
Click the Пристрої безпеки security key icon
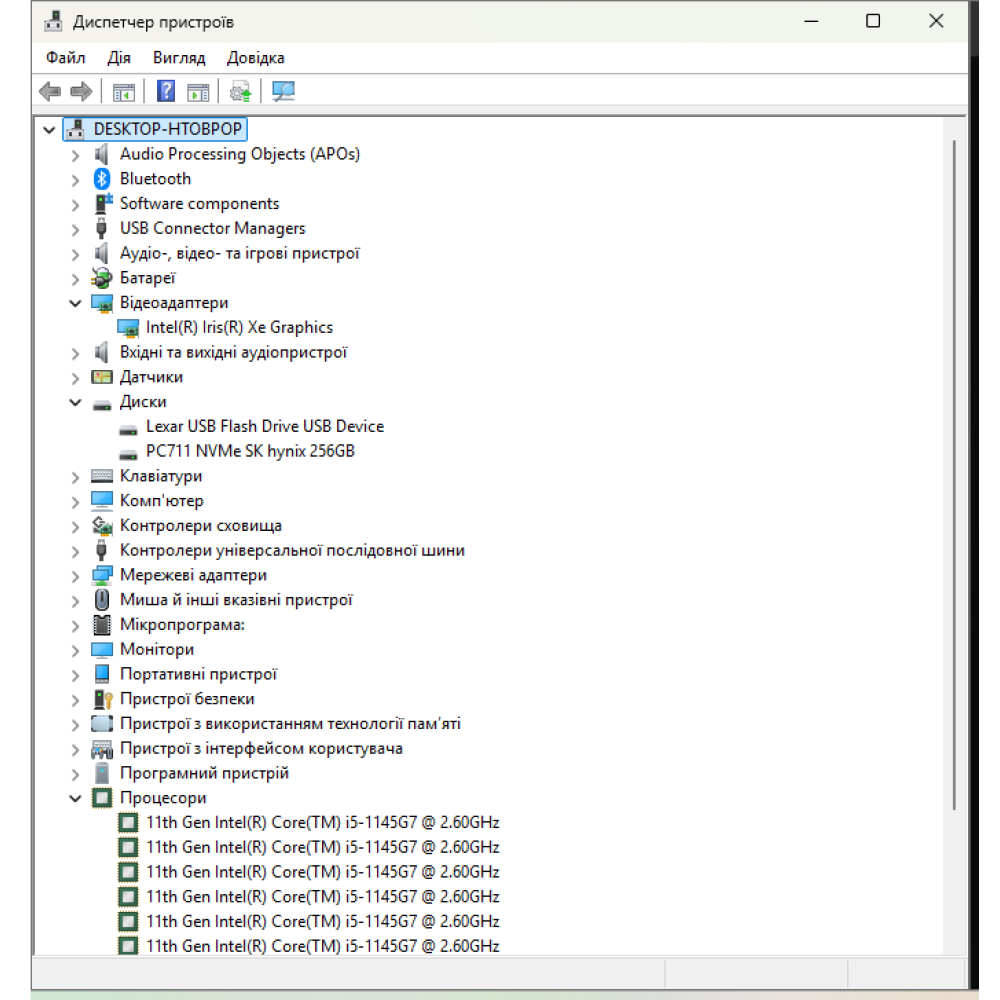click(x=103, y=700)
